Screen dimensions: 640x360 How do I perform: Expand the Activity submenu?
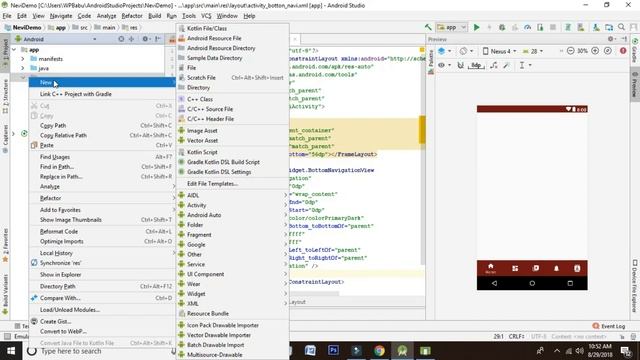pos(233,205)
